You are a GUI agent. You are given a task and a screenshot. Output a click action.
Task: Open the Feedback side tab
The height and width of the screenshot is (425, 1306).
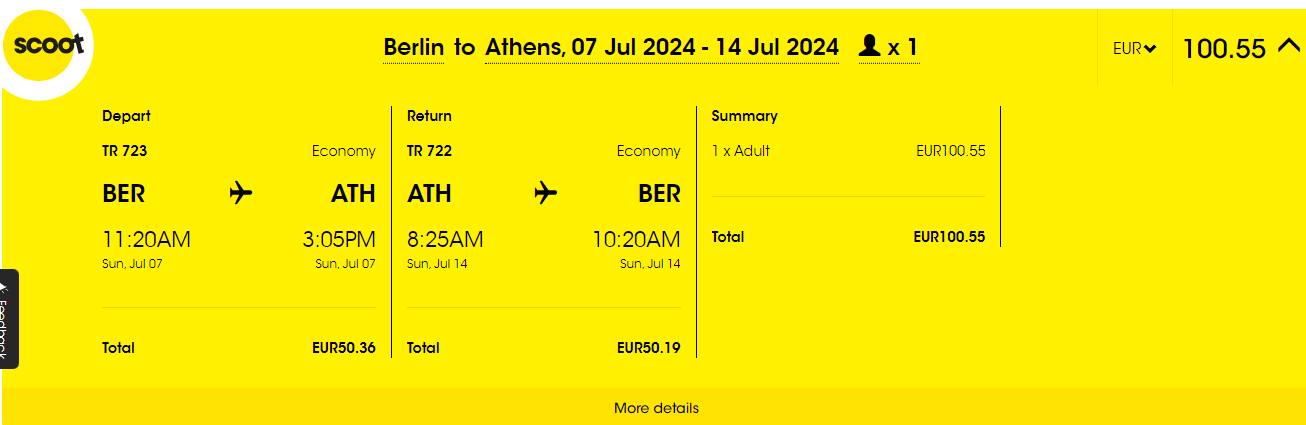[8, 318]
